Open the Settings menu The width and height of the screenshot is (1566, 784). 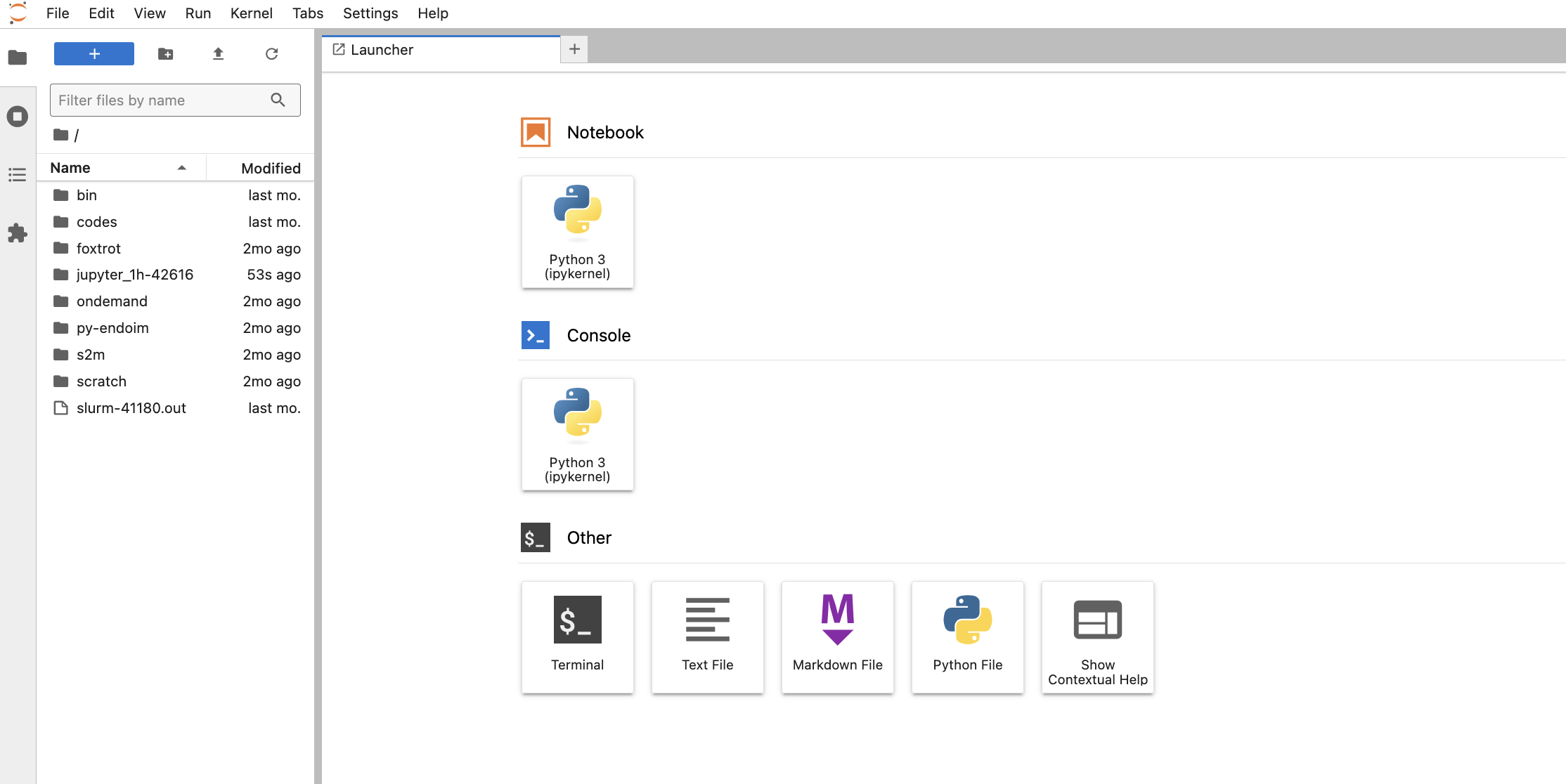pyautogui.click(x=370, y=13)
